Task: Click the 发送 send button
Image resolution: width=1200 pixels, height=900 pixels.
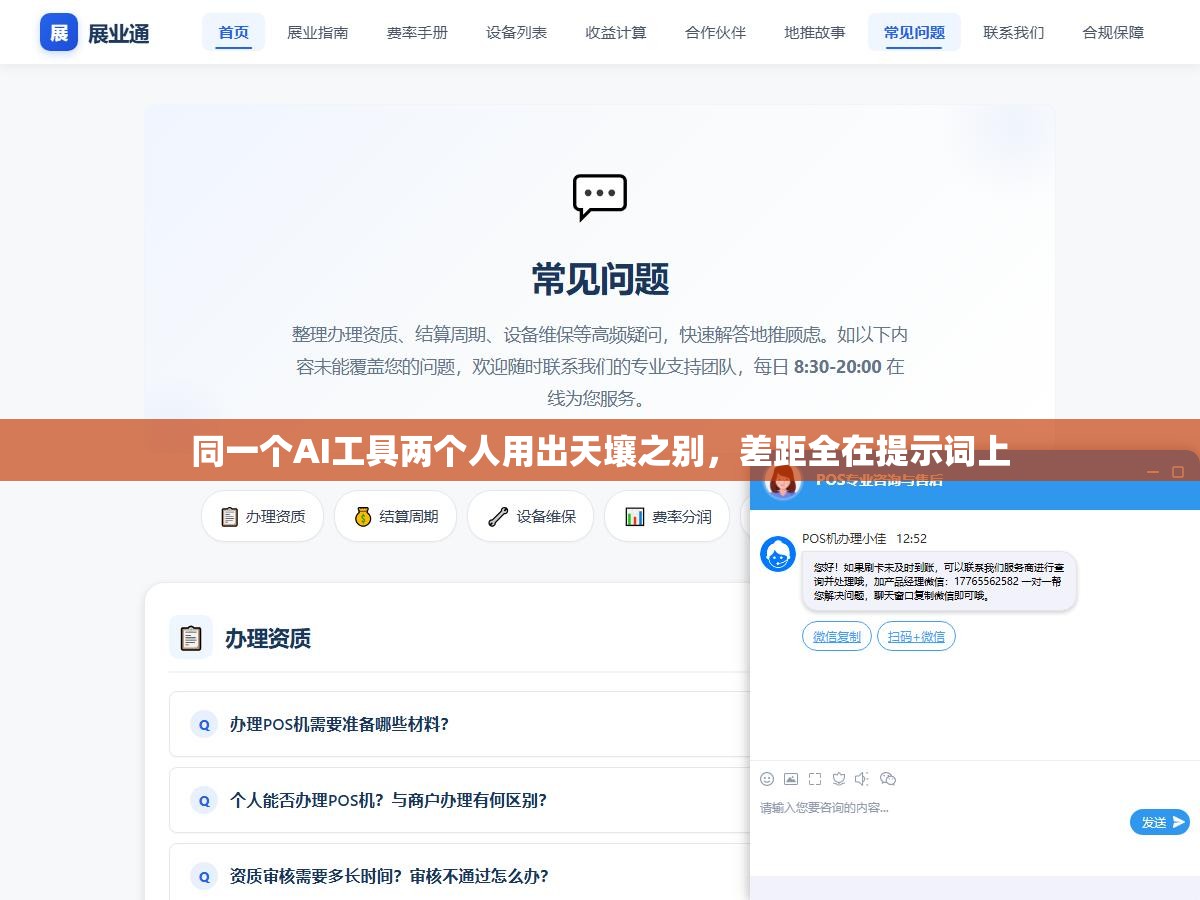Action: tap(1160, 822)
